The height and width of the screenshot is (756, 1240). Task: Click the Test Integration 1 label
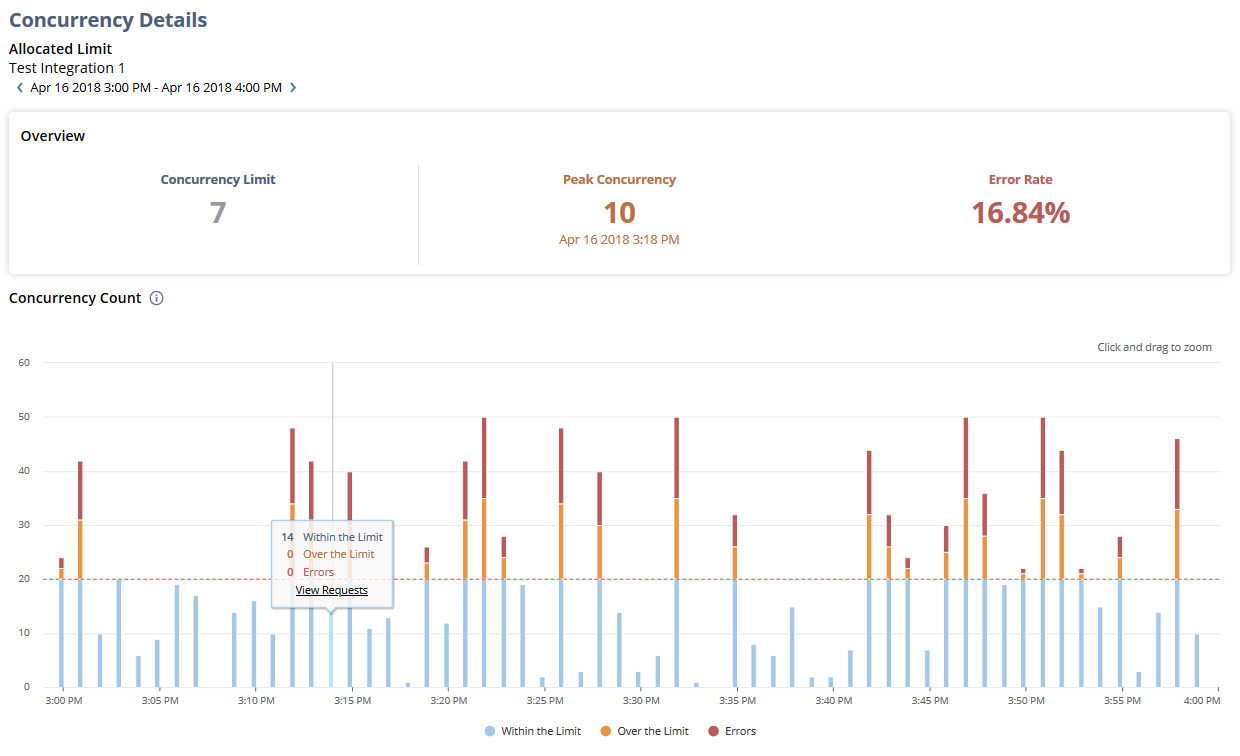pyautogui.click(x=67, y=68)
